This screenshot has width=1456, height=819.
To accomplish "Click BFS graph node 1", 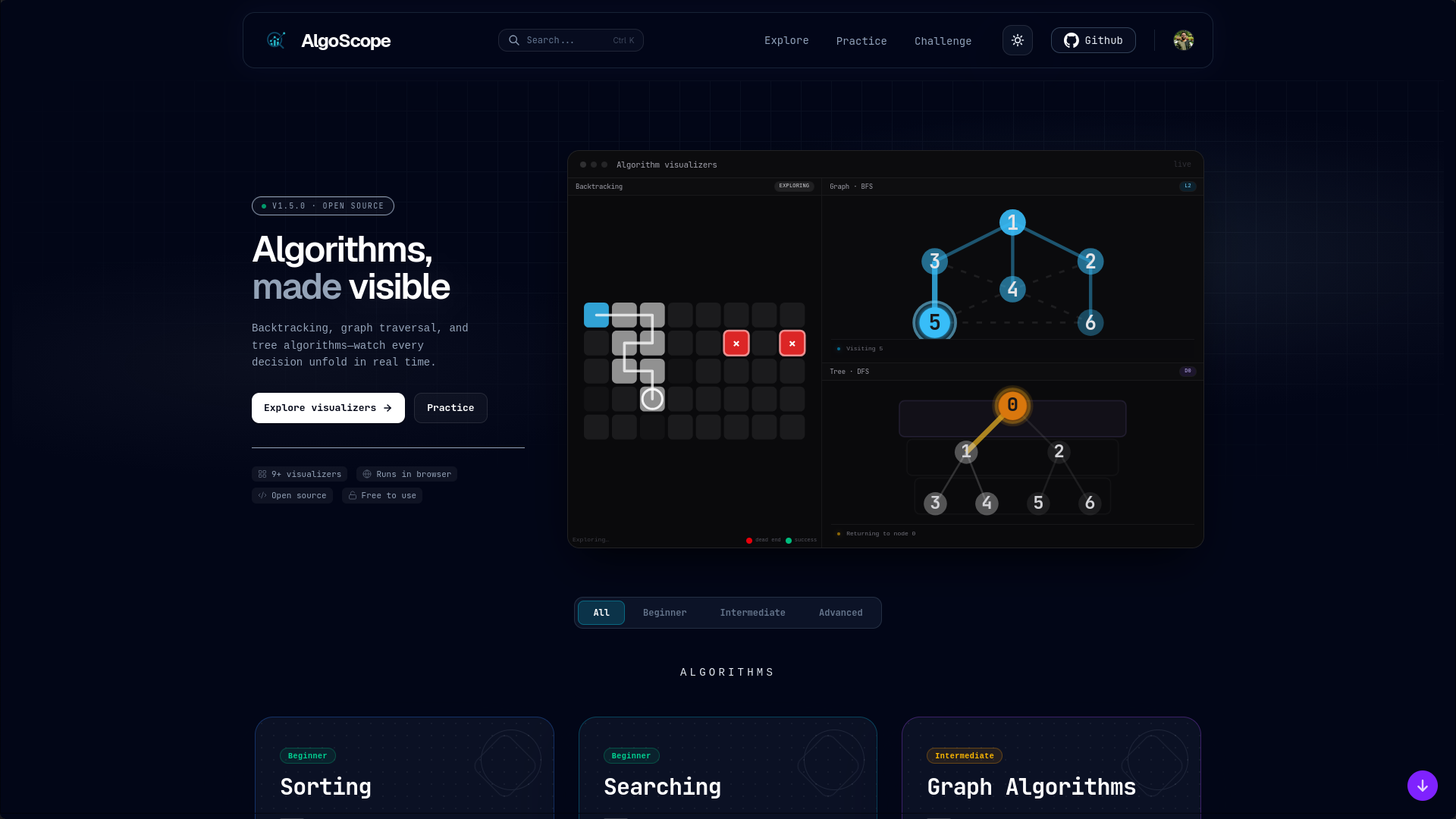I will [1012, 222].
